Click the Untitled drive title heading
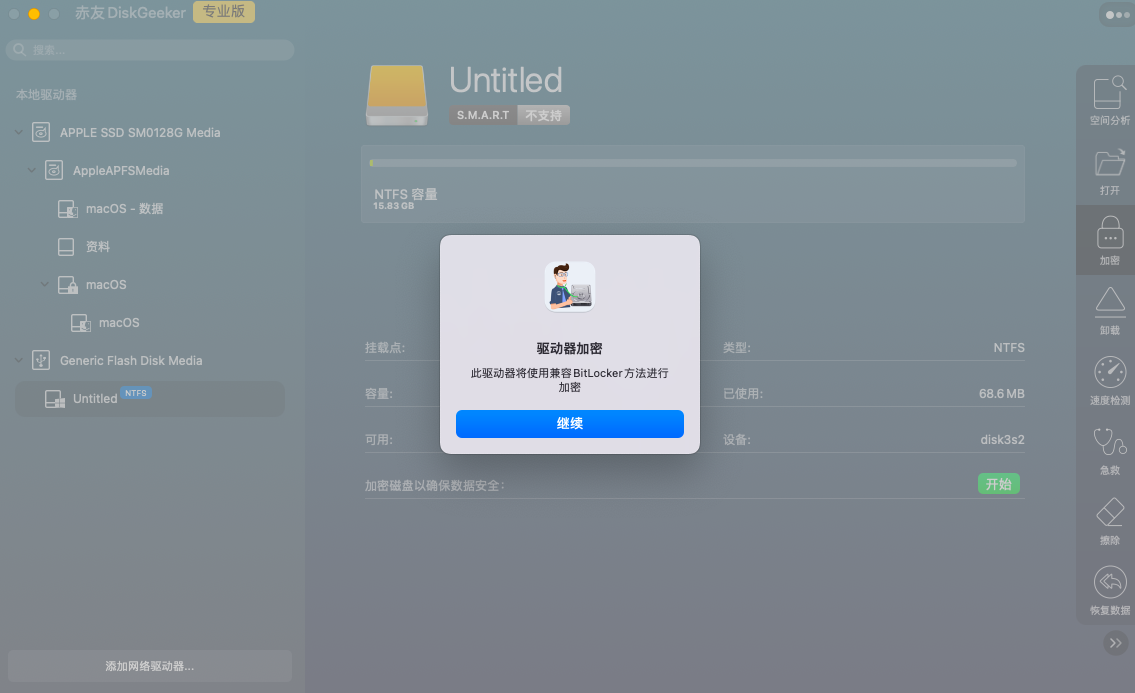The width and height of the screenshot is (1135, 693). (x=505, y=80)
